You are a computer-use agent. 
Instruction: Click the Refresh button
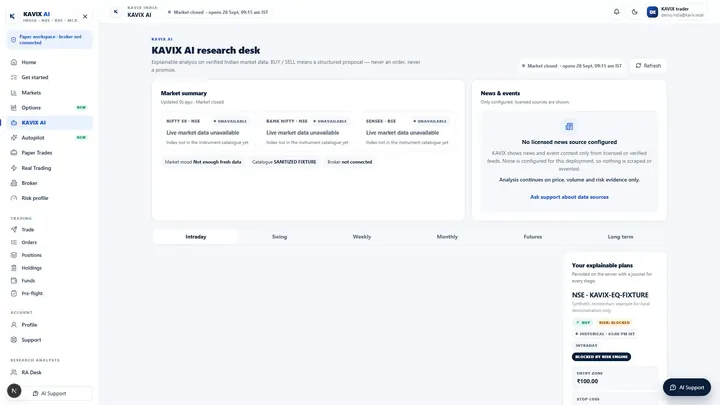(648, 66)
